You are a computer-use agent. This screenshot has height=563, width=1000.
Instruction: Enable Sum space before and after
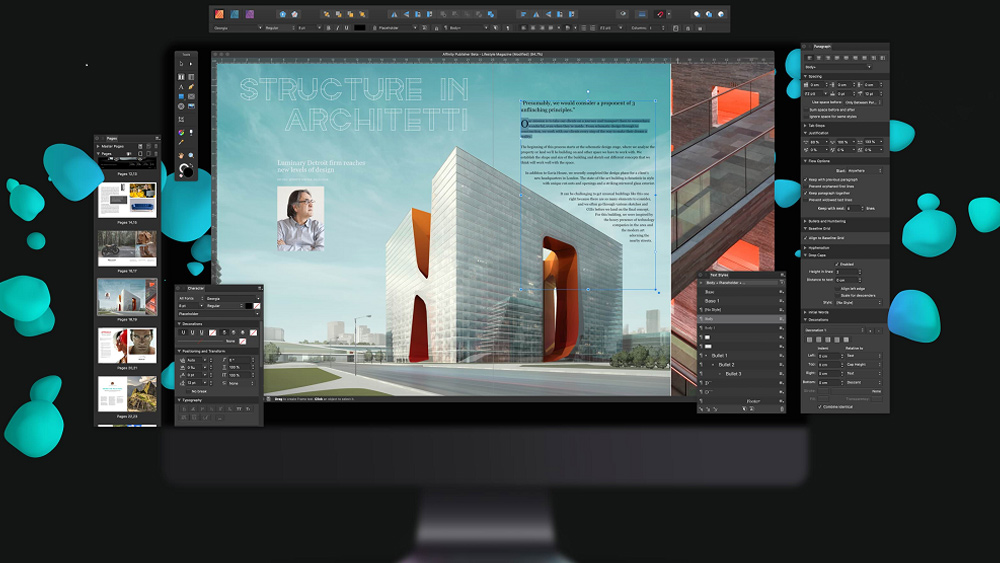[x=806, y=110]
